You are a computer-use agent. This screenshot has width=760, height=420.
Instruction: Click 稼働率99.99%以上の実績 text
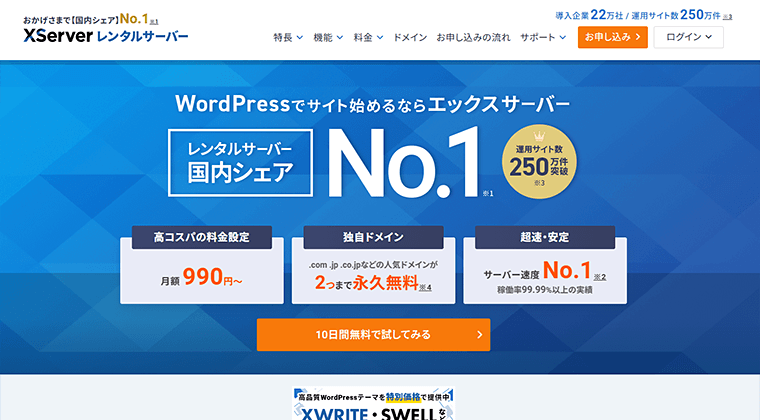tap(545, 290)
